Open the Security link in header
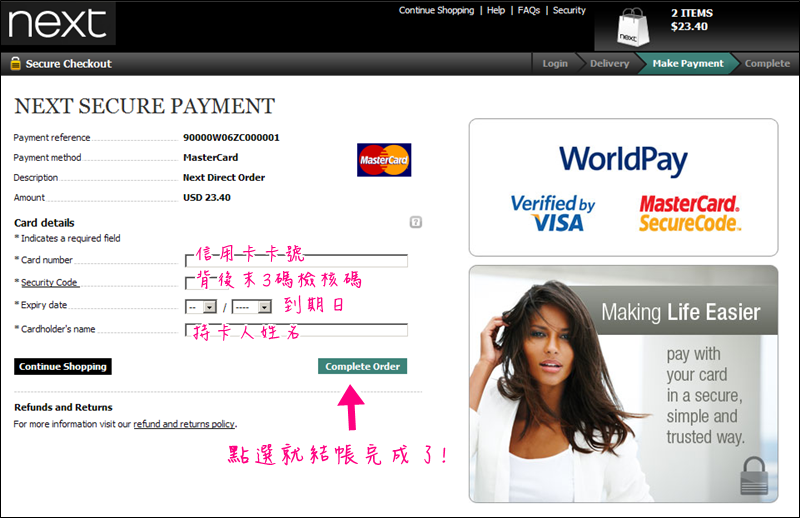Screen dimensions: 800x518 [x=569, y=10]
